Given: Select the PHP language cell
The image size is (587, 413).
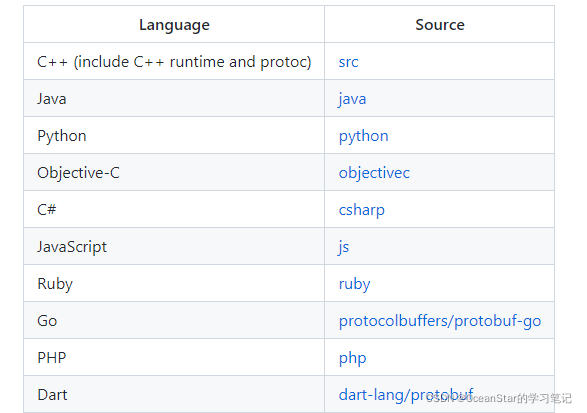Looking at the screenshot, I should click(x=174, y=358).
